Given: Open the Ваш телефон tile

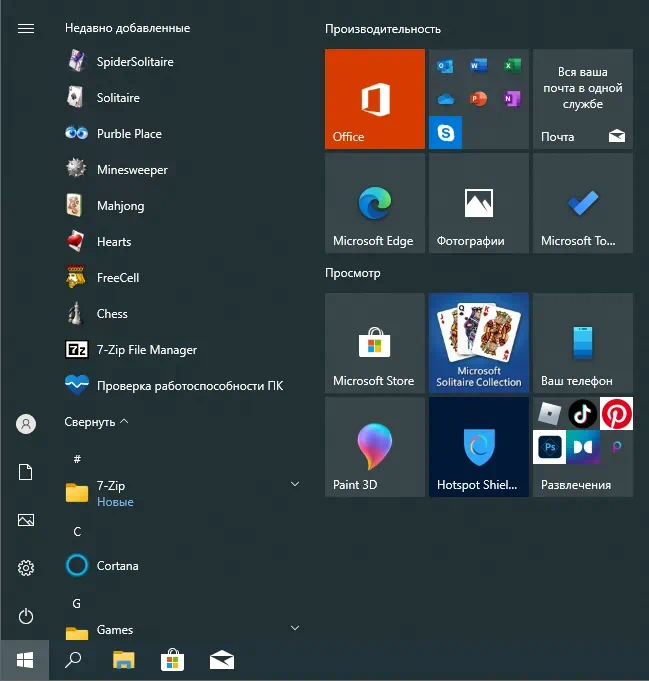Looking at the screenshot, I should [x=583, y=343].
